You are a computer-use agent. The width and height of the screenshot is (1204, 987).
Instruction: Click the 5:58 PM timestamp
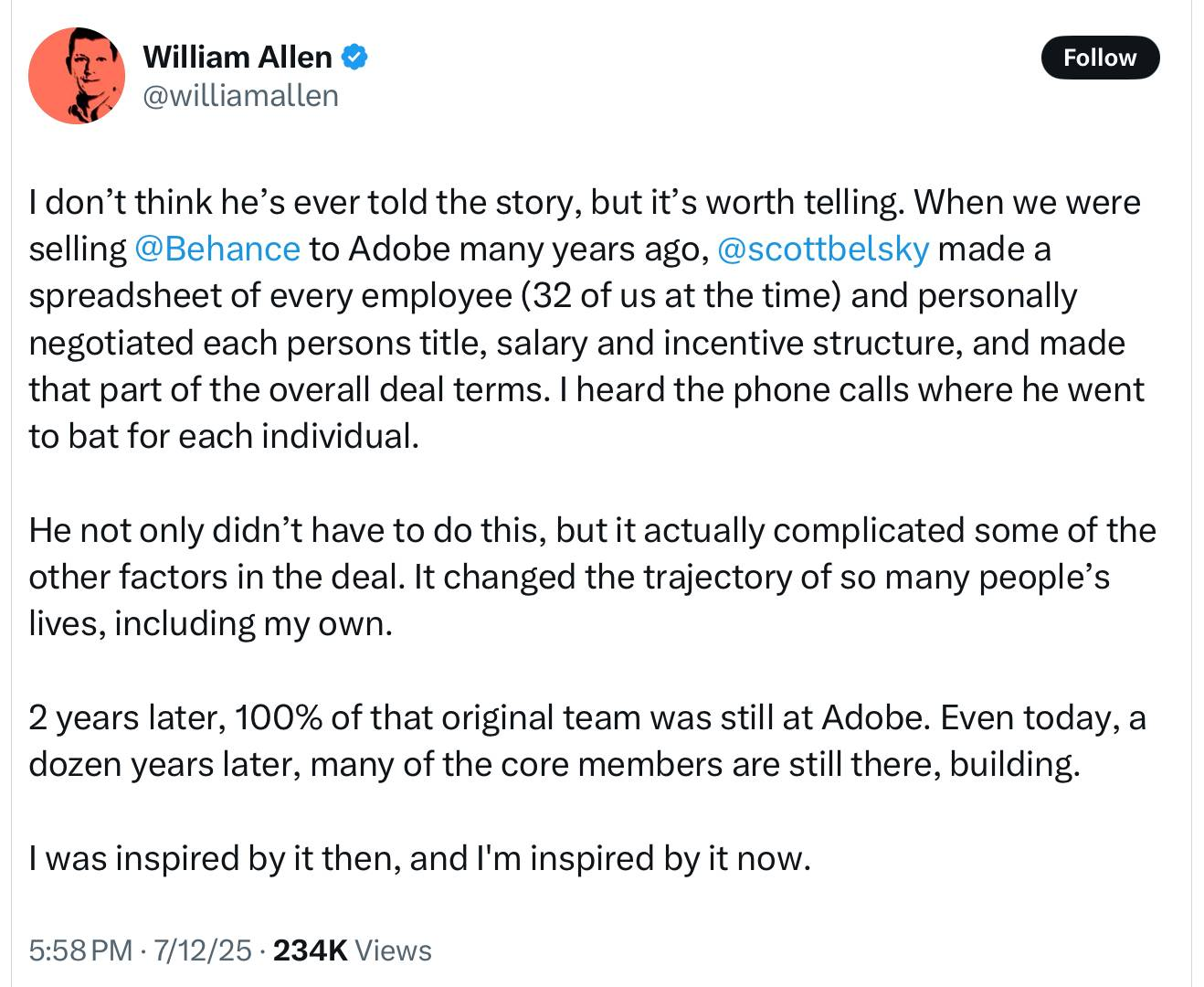[x=80, y=950]
